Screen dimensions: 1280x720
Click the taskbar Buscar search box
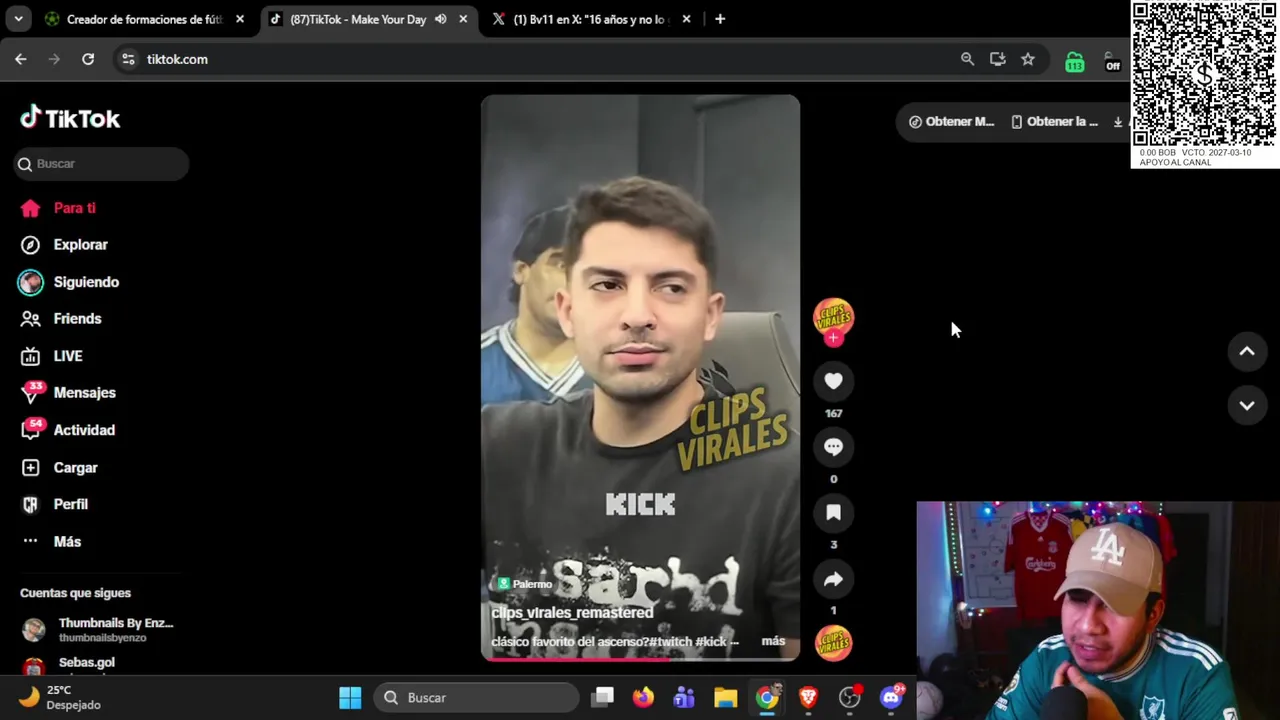(477, 698)
